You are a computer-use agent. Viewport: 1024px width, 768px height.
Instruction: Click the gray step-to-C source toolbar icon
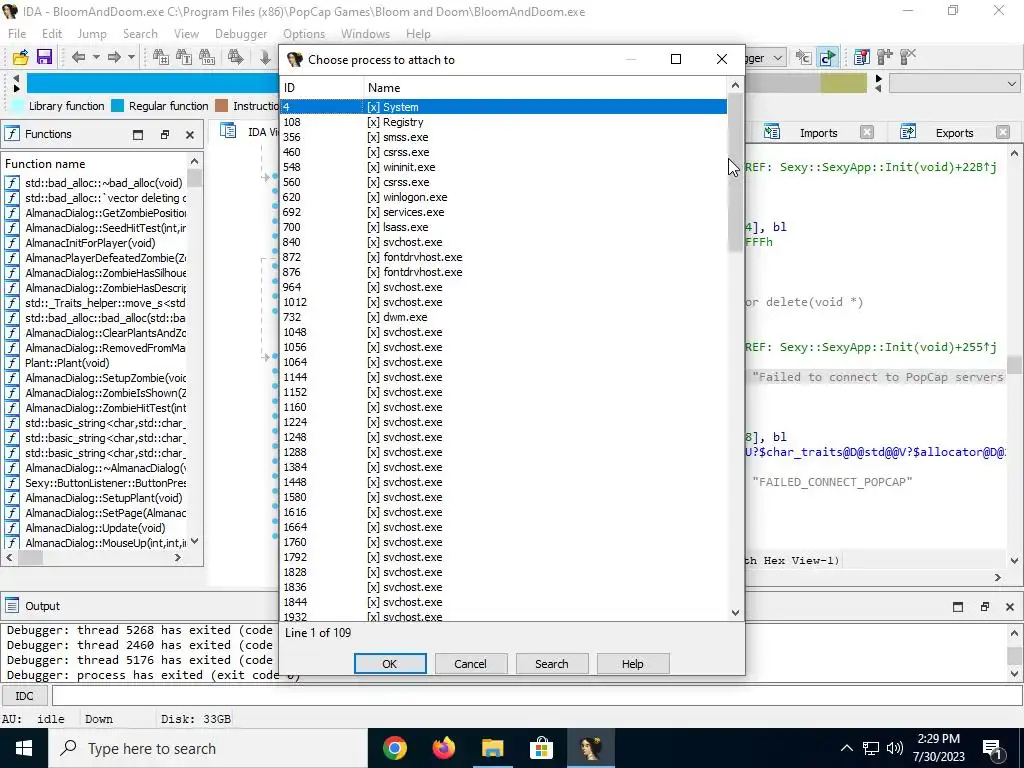point(803,57)
